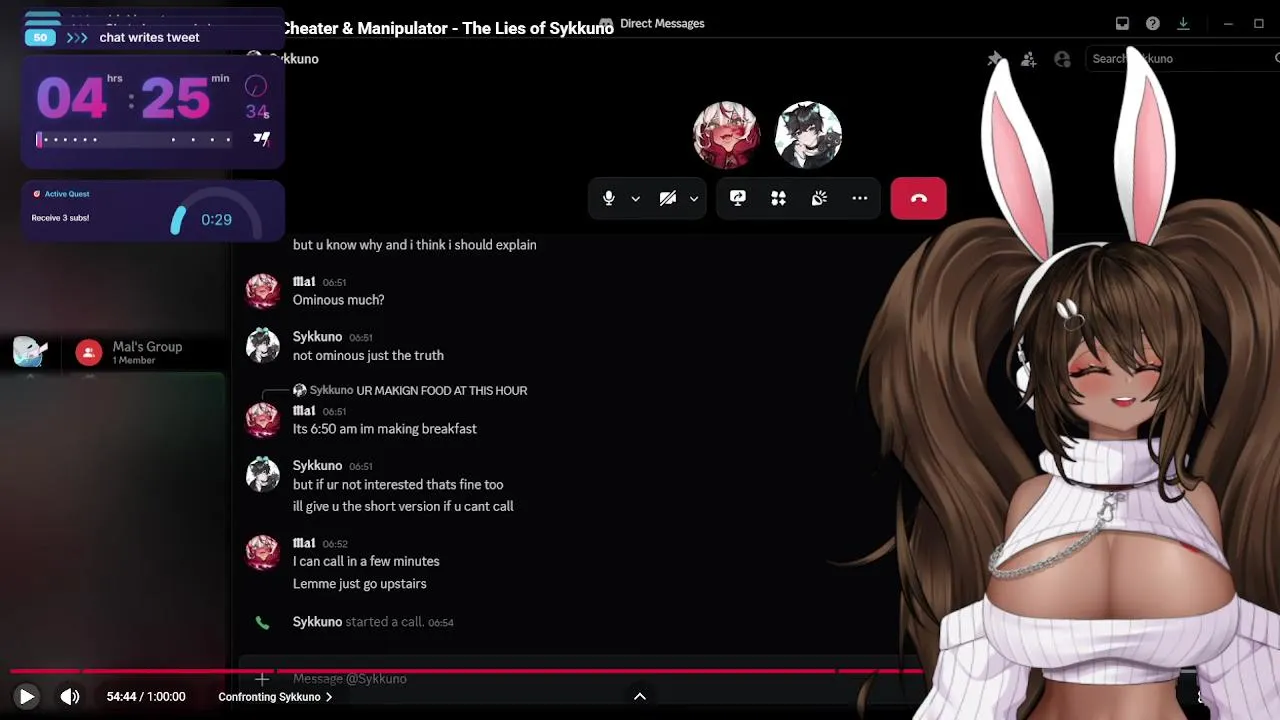Open camera options dropdown arrow
This screenshot has height=720, width=1280.
[x=694, y=199]
